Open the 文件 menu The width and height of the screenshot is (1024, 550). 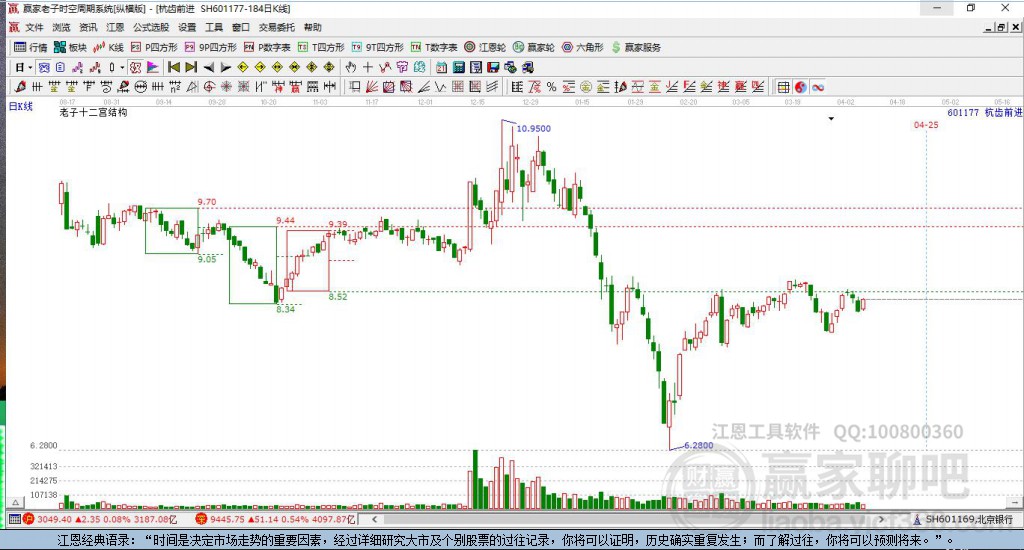tap(34, 27)
